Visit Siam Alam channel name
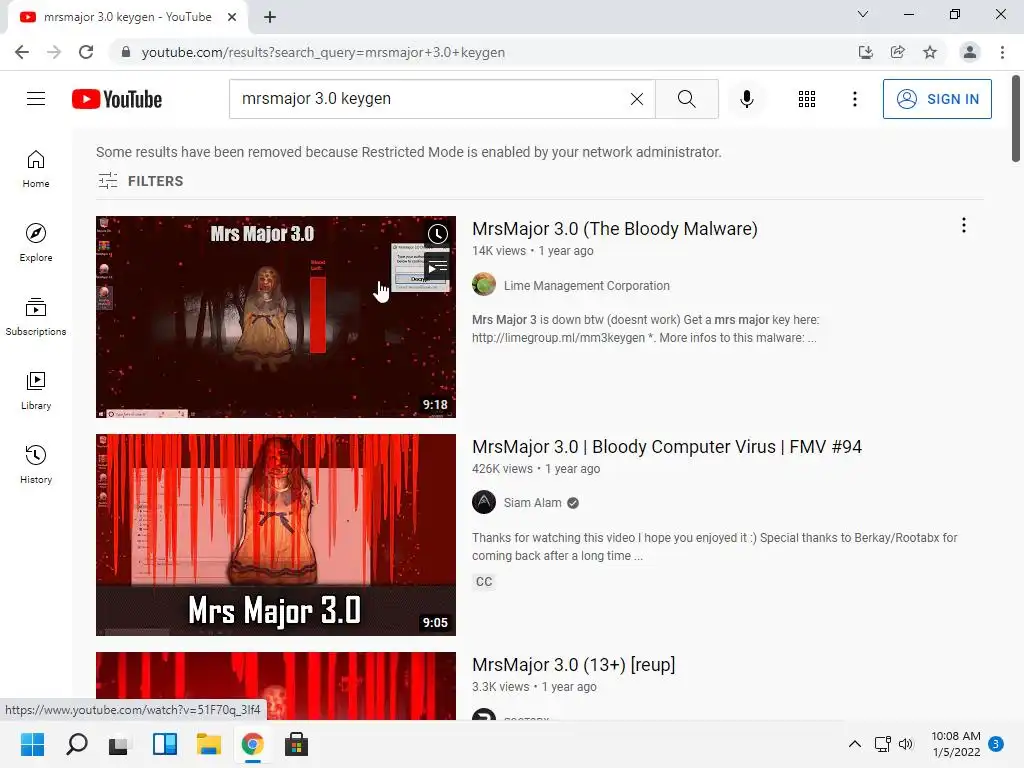 point(532,503)
